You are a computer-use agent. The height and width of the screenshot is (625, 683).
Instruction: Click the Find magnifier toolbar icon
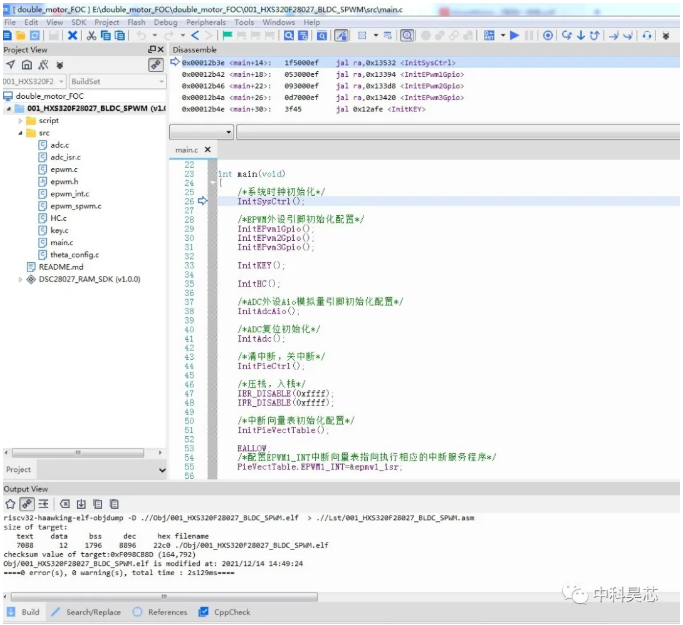[x=289, y=36]
